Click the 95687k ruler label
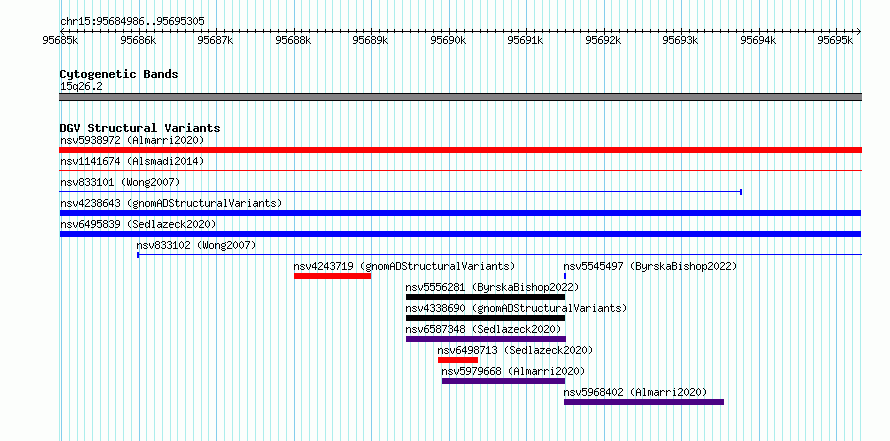 click(x=215, y=40)
